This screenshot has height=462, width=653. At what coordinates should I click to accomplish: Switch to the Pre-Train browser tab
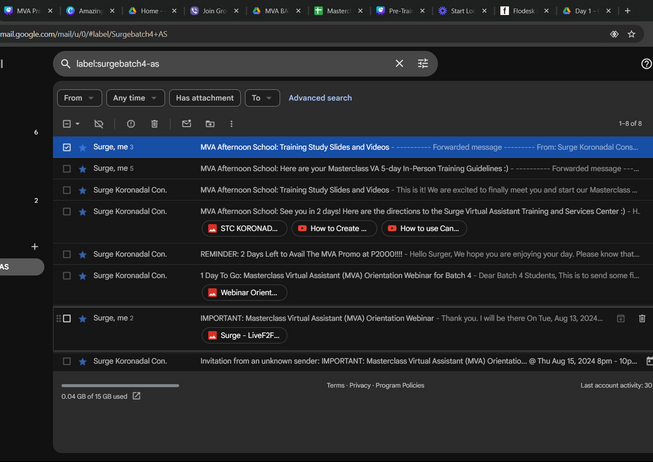tap(401, 11)
